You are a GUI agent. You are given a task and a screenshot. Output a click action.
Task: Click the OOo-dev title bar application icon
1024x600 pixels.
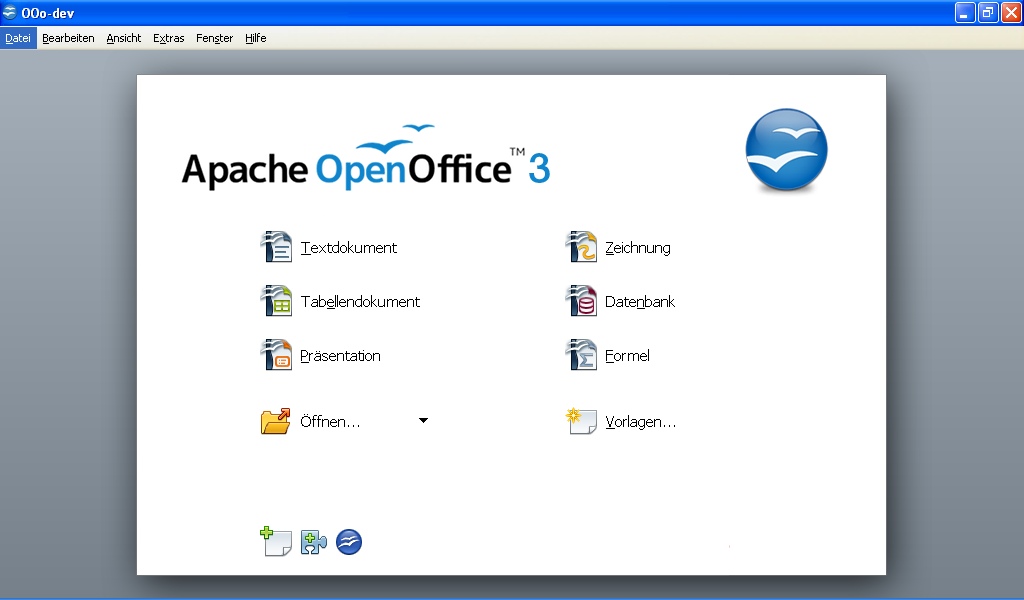pyautogui.click(x=9, y=12)
